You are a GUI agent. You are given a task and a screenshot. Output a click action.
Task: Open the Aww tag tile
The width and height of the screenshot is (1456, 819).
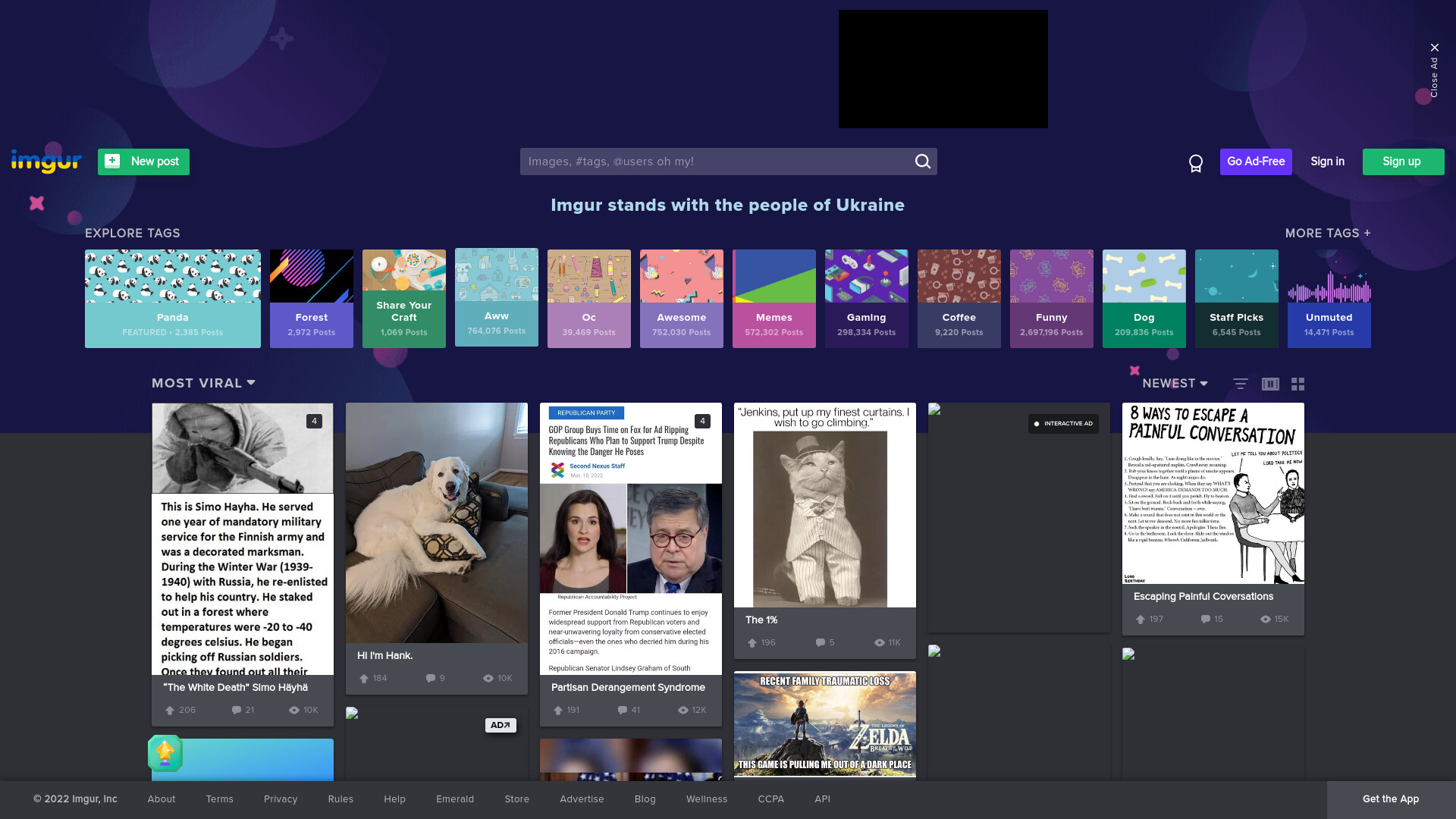coord(497,297)
